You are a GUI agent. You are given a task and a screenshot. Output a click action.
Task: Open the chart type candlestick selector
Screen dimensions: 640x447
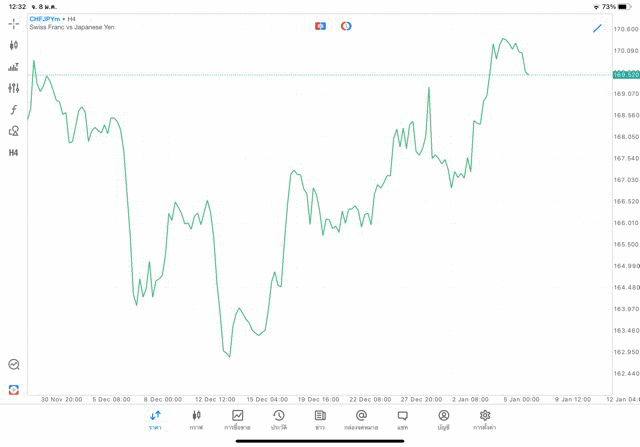[x=13, y=45]
